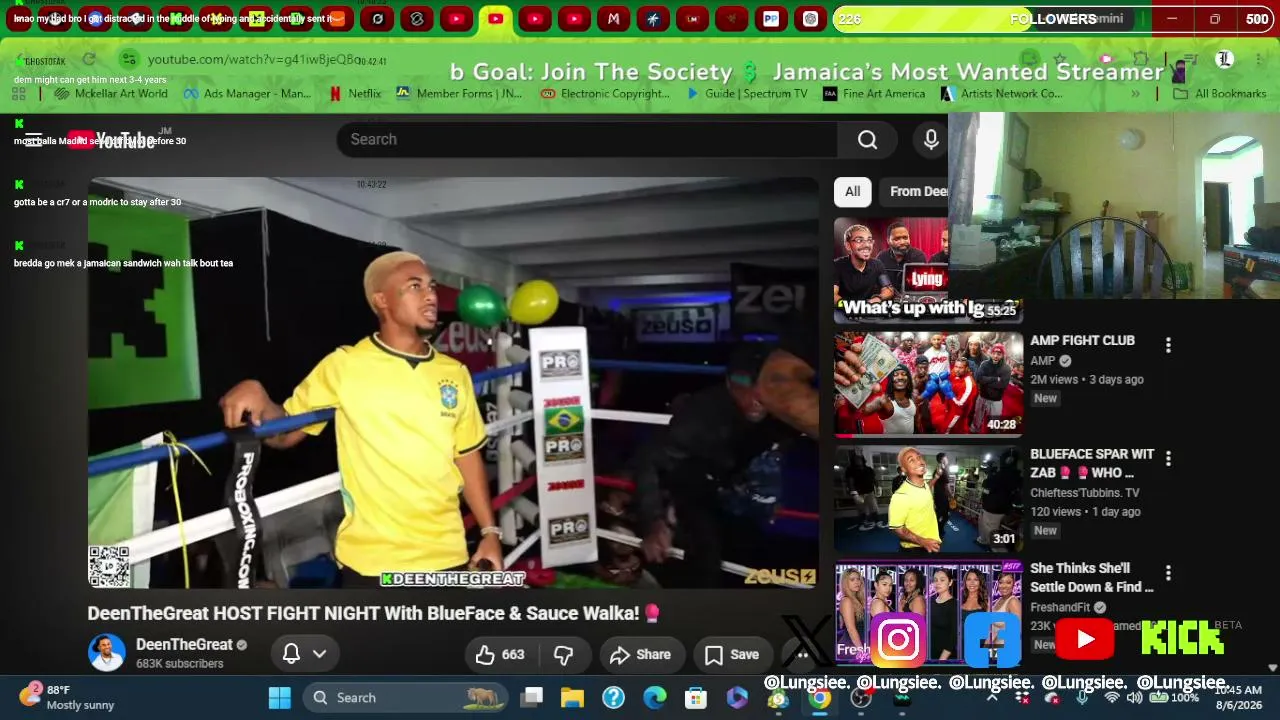The image size is (1280, 720).
Task: Open the PayPal pinned browser tab
Action: pyautogui.click(x=771, y=19)
